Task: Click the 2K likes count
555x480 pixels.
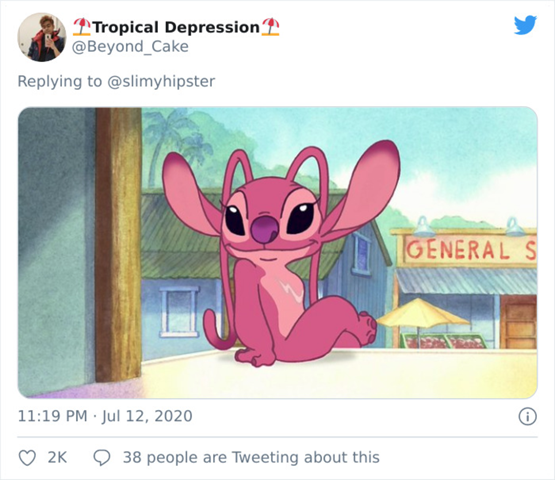Action: [x=57, y=457]
